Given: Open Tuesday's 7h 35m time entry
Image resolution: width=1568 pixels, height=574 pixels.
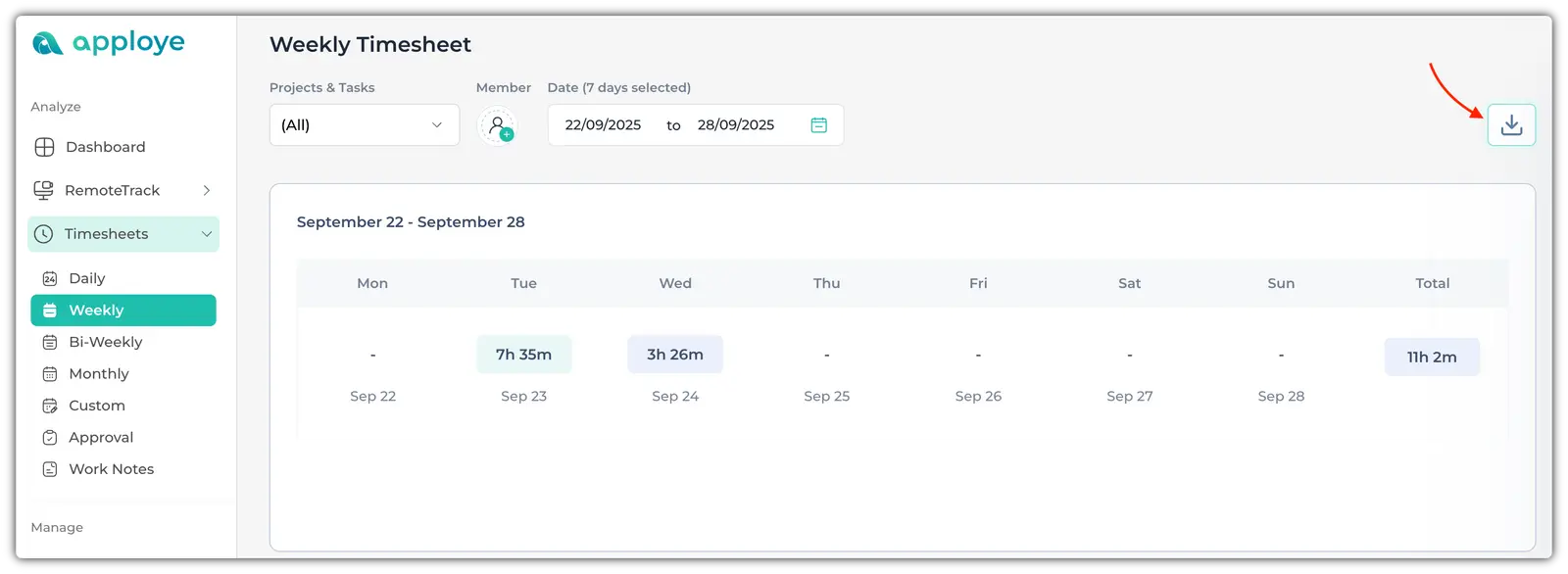Looking at the screenshot, I should [523, 355].
